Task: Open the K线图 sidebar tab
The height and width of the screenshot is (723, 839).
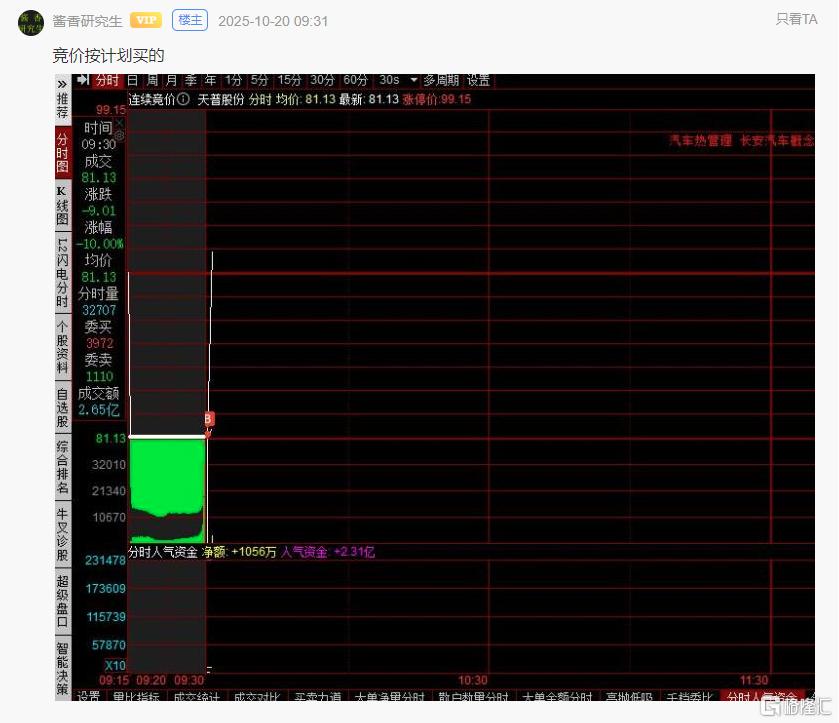Action: pyautogui.click(x=62, y=205)
